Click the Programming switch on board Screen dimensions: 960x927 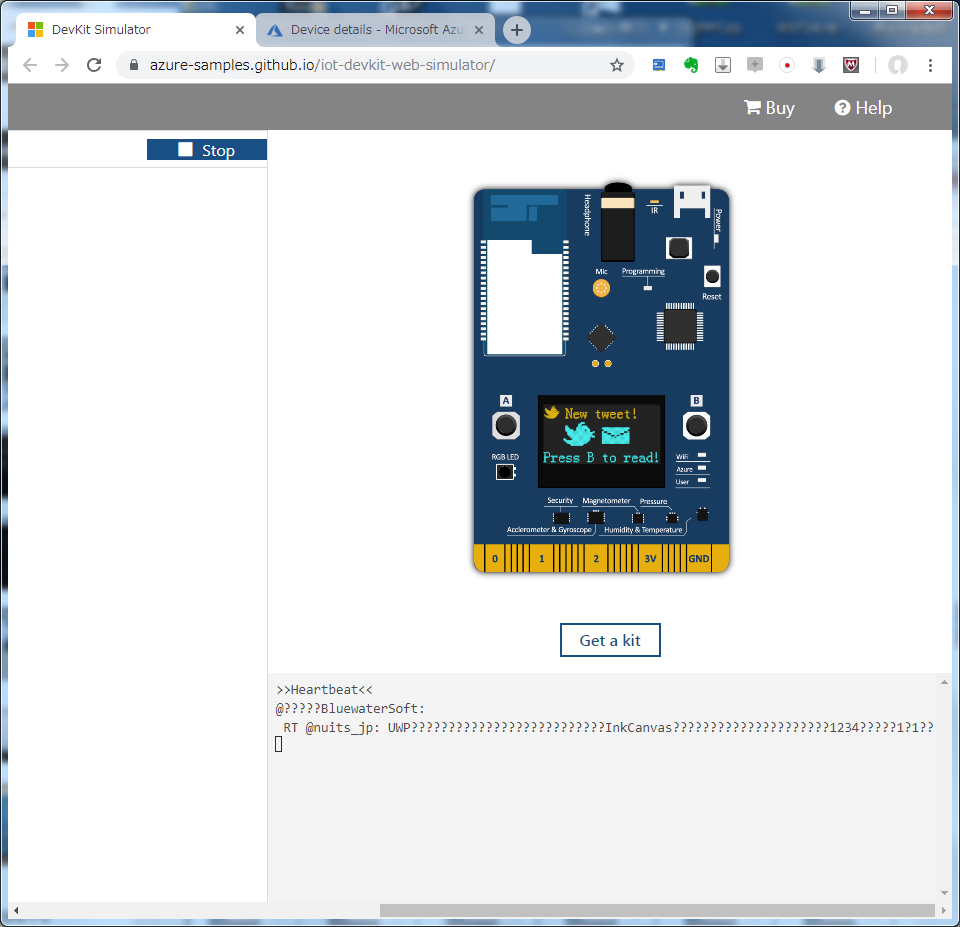tap(647, 287)
